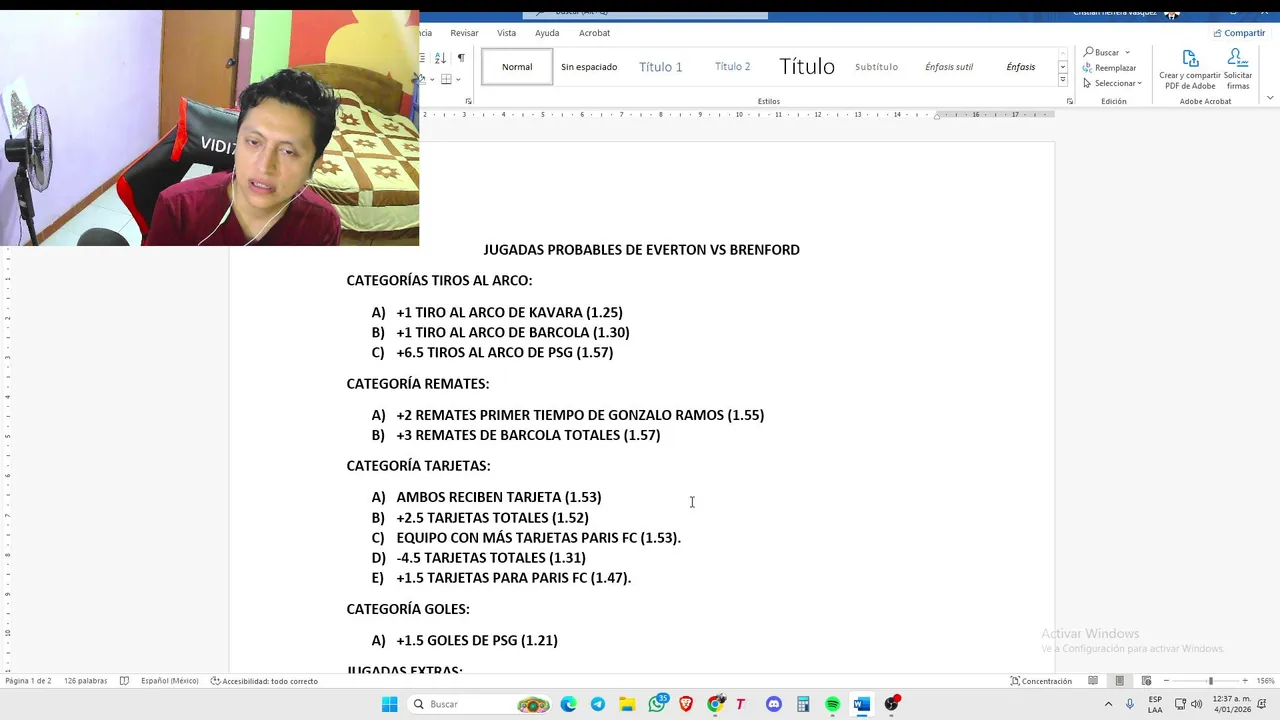Open Google Chrome from taskbar

coord(715,704)
